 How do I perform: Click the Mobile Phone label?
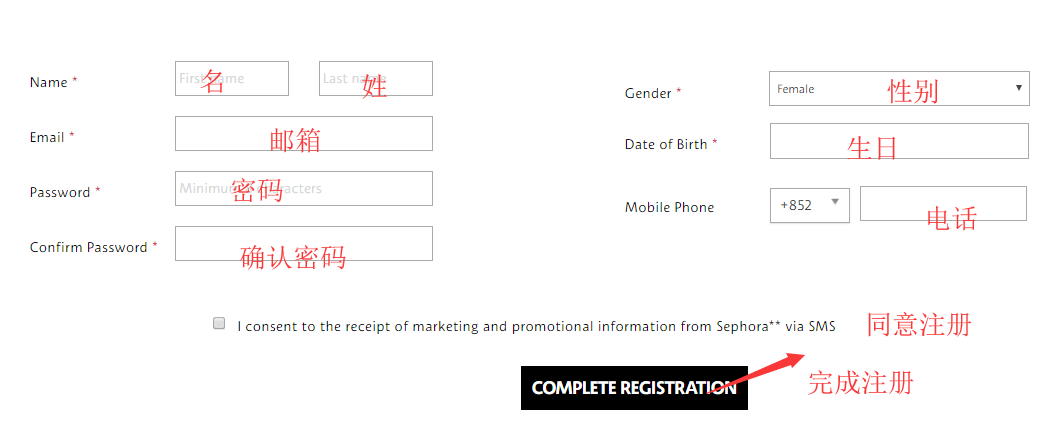point(669,208)
